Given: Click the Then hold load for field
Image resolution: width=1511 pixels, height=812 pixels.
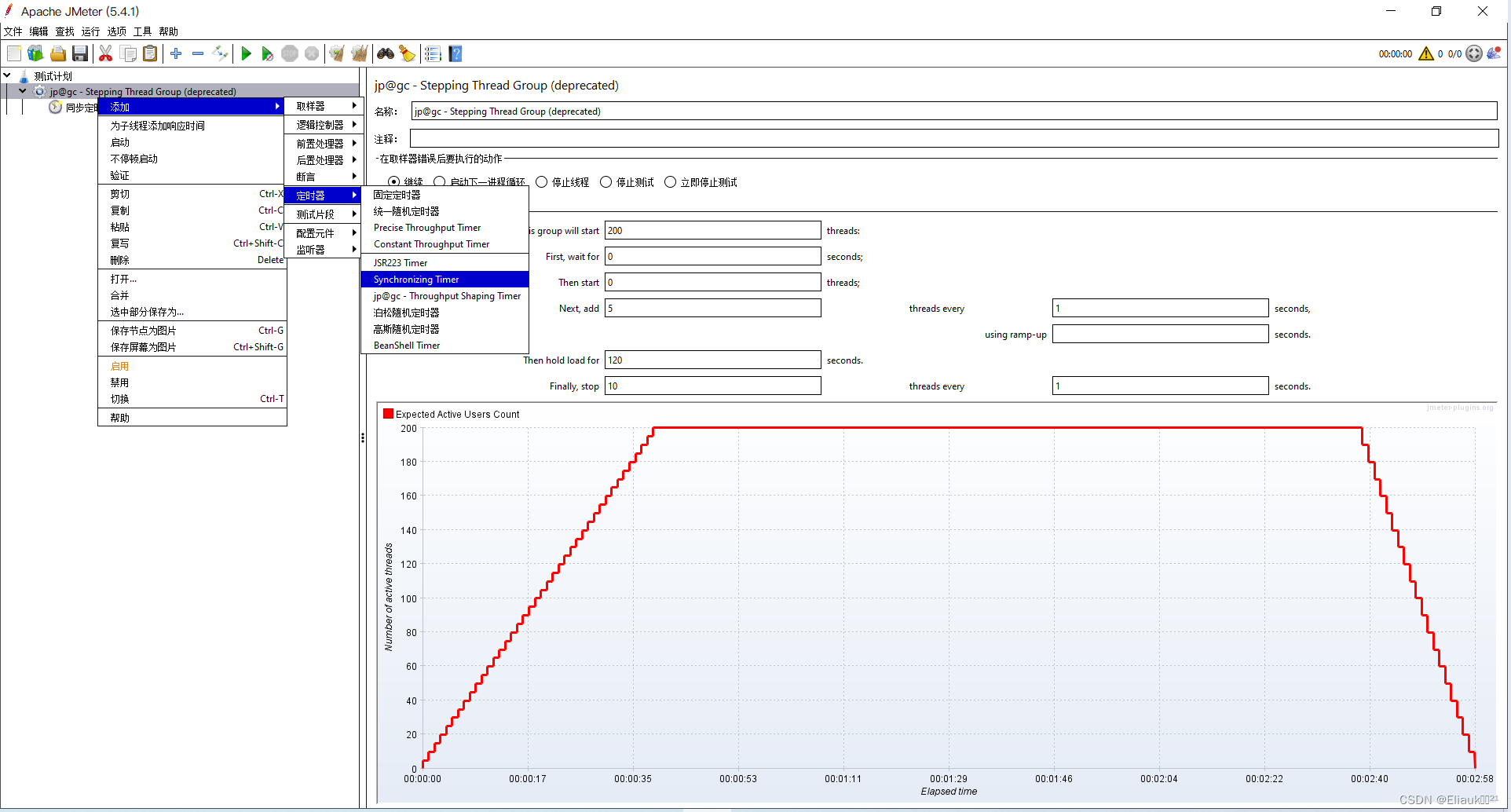Looking at the screenshot, I should tap(712, 360).
